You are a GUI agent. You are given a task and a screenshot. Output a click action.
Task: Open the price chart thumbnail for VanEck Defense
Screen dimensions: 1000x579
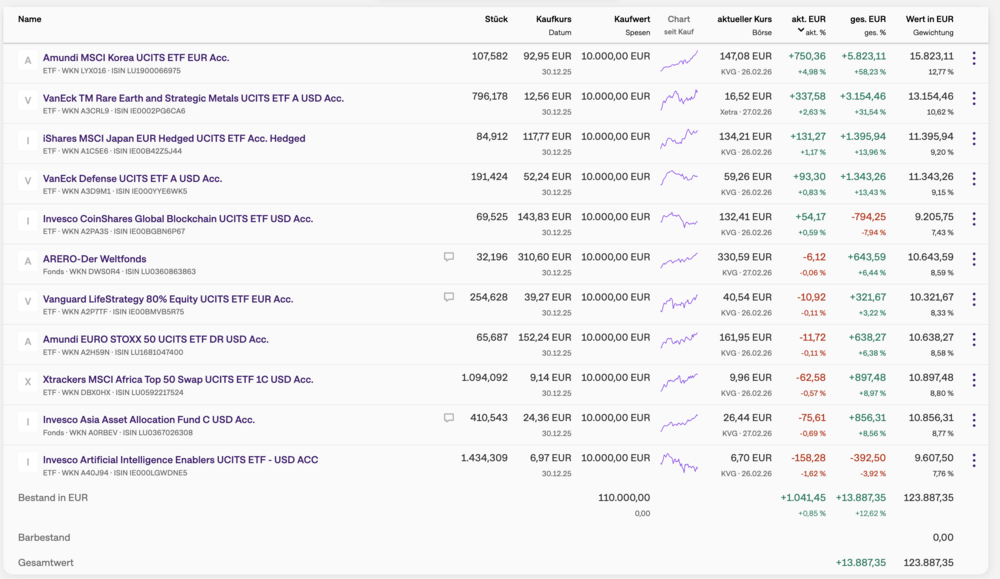pyautogui.click(x=679, y=177)
